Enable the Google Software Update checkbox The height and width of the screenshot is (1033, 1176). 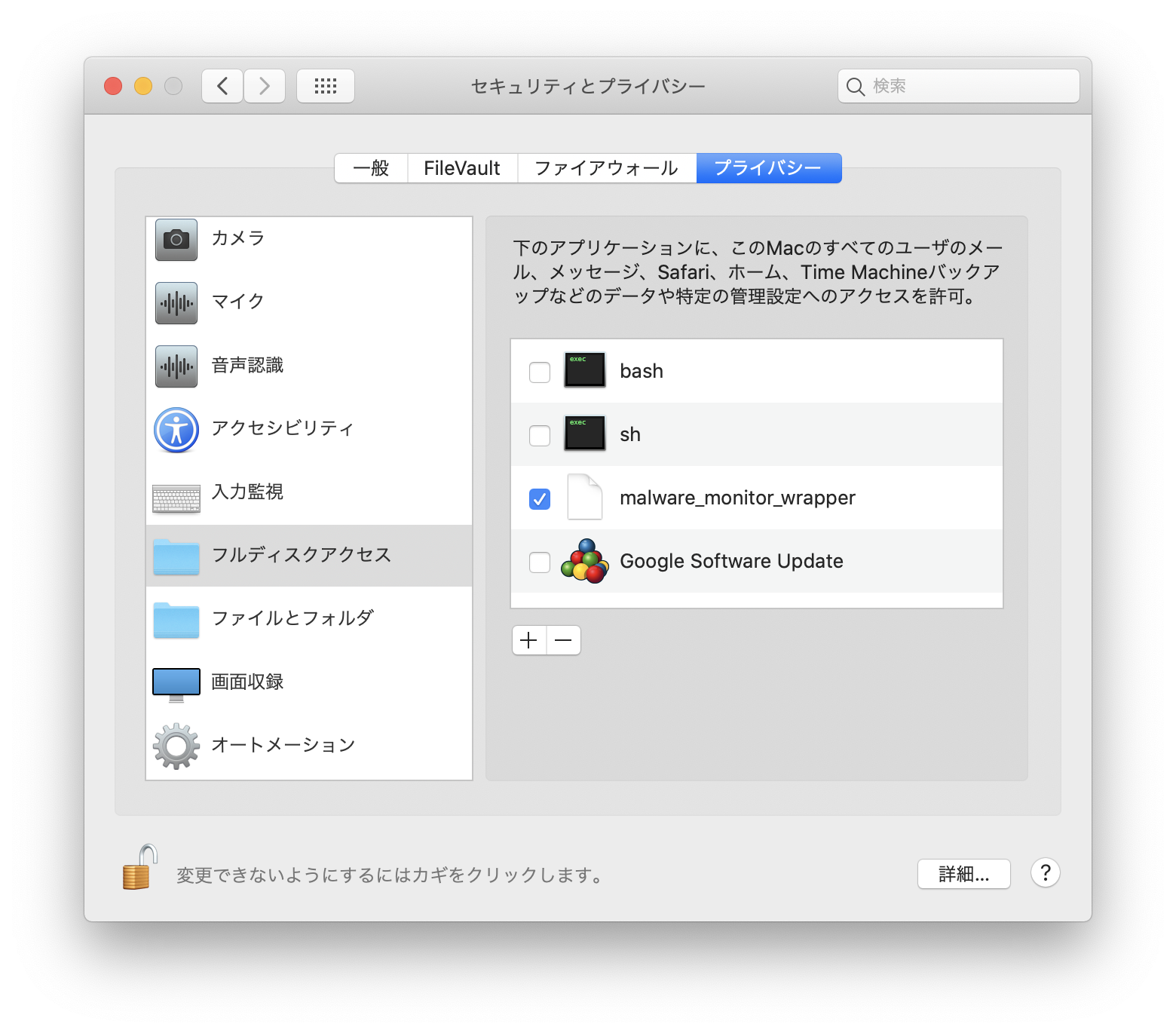(x=540, y=562)
